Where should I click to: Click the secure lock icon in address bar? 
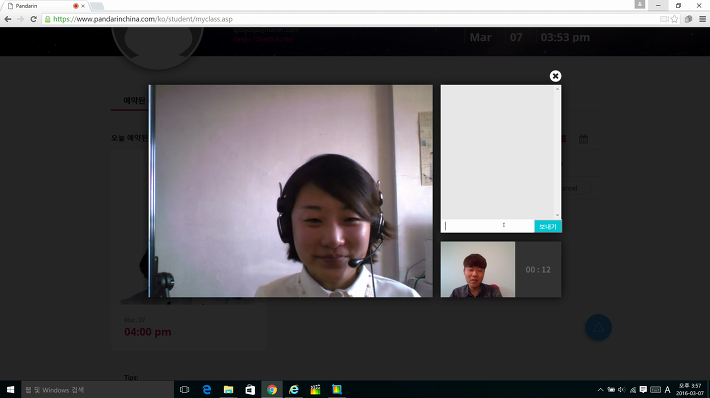click(48, 19)
